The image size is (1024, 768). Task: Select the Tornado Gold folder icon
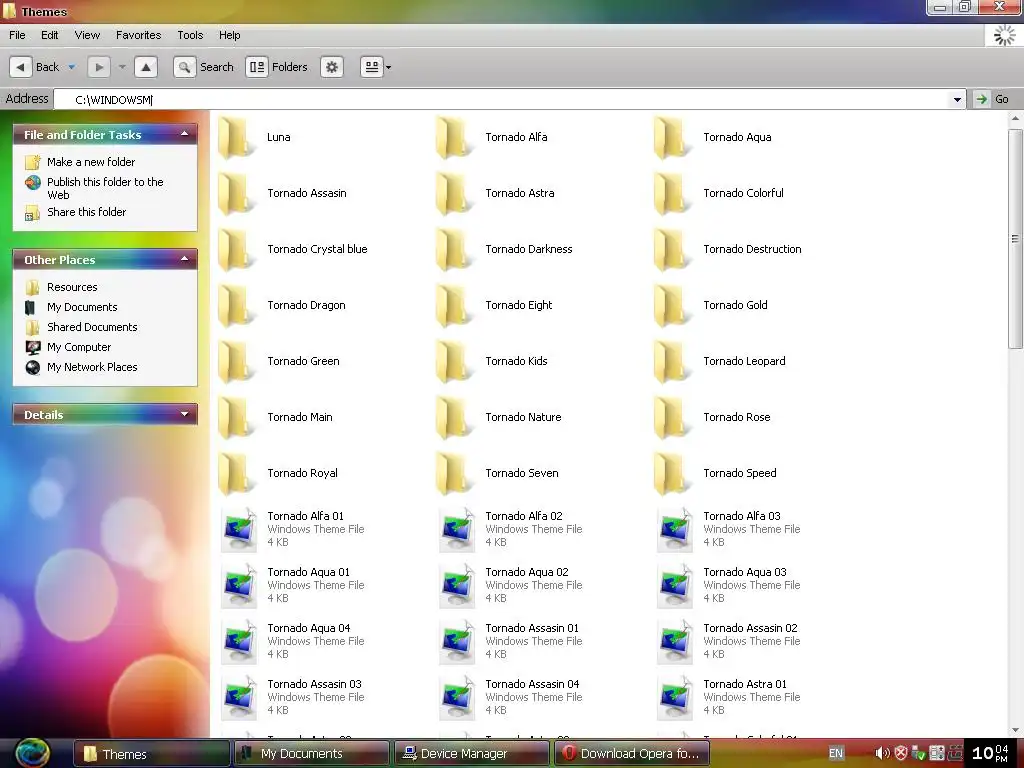pyautogui.click(x=672, y=306)
